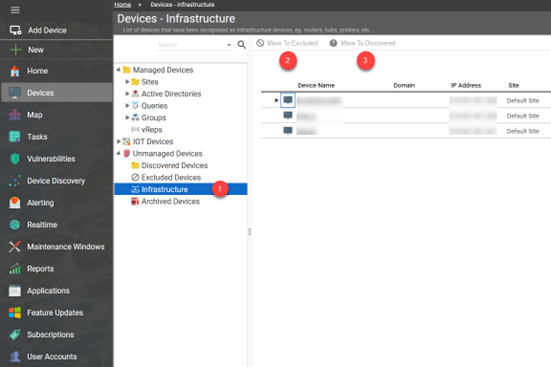Click the Devices monitor icon
The height and width of the screenshot is (367, 551).
pyautogui.click(x=15, y=93)
